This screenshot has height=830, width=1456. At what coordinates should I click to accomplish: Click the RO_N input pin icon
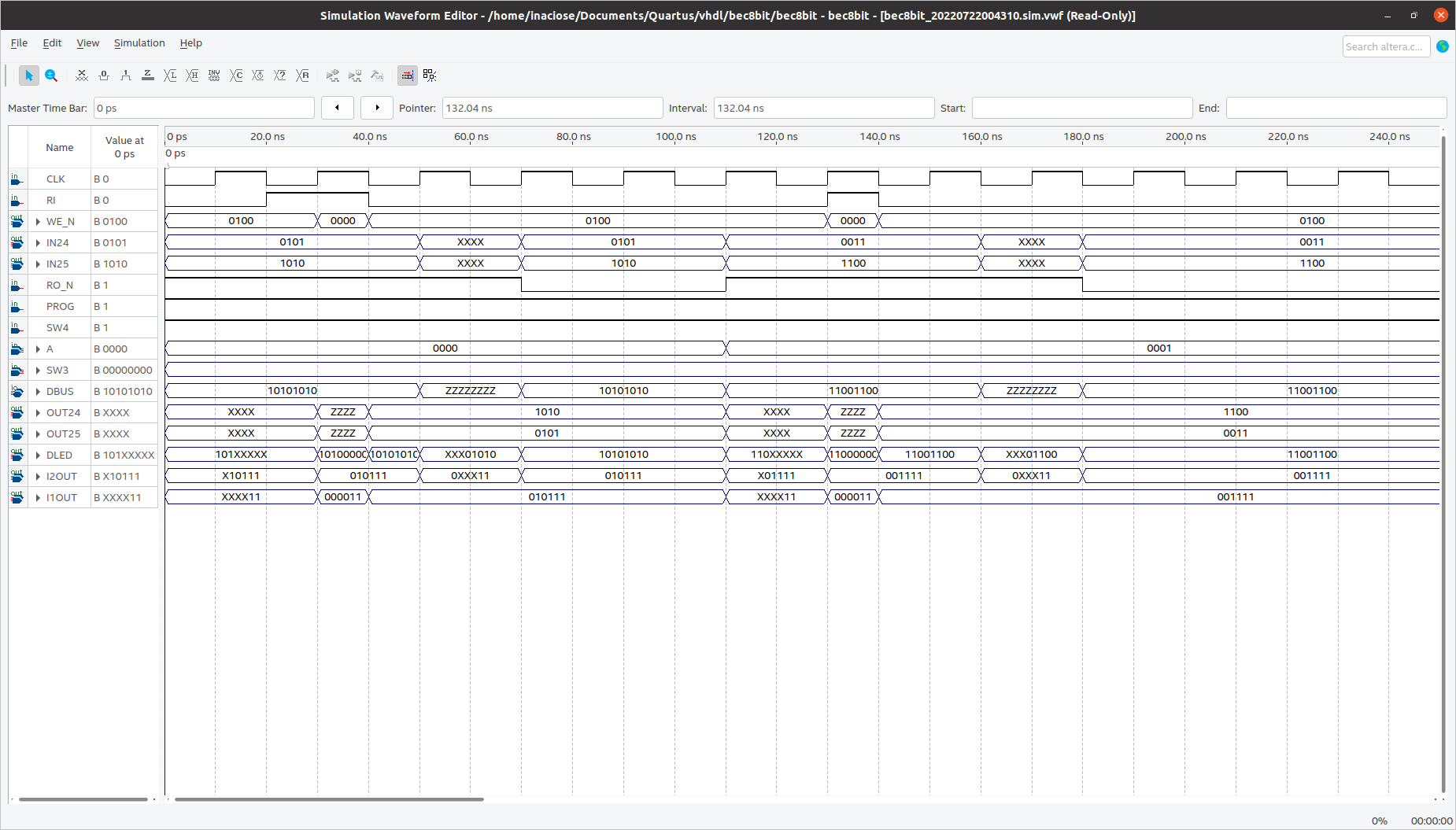click(x=17, y=286)
